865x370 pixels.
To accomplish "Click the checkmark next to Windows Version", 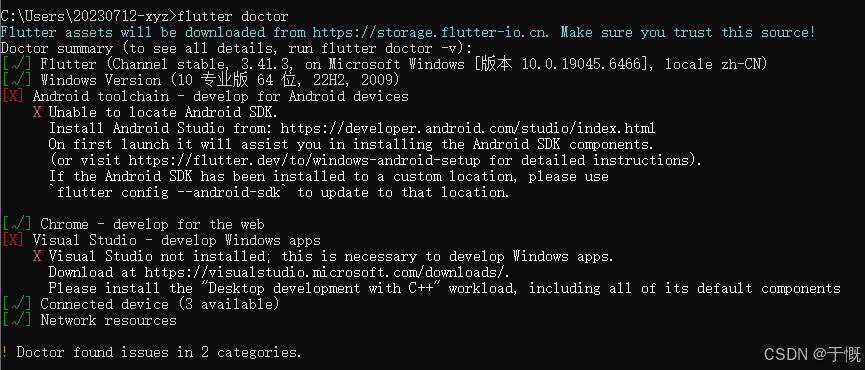I will 16,81.
